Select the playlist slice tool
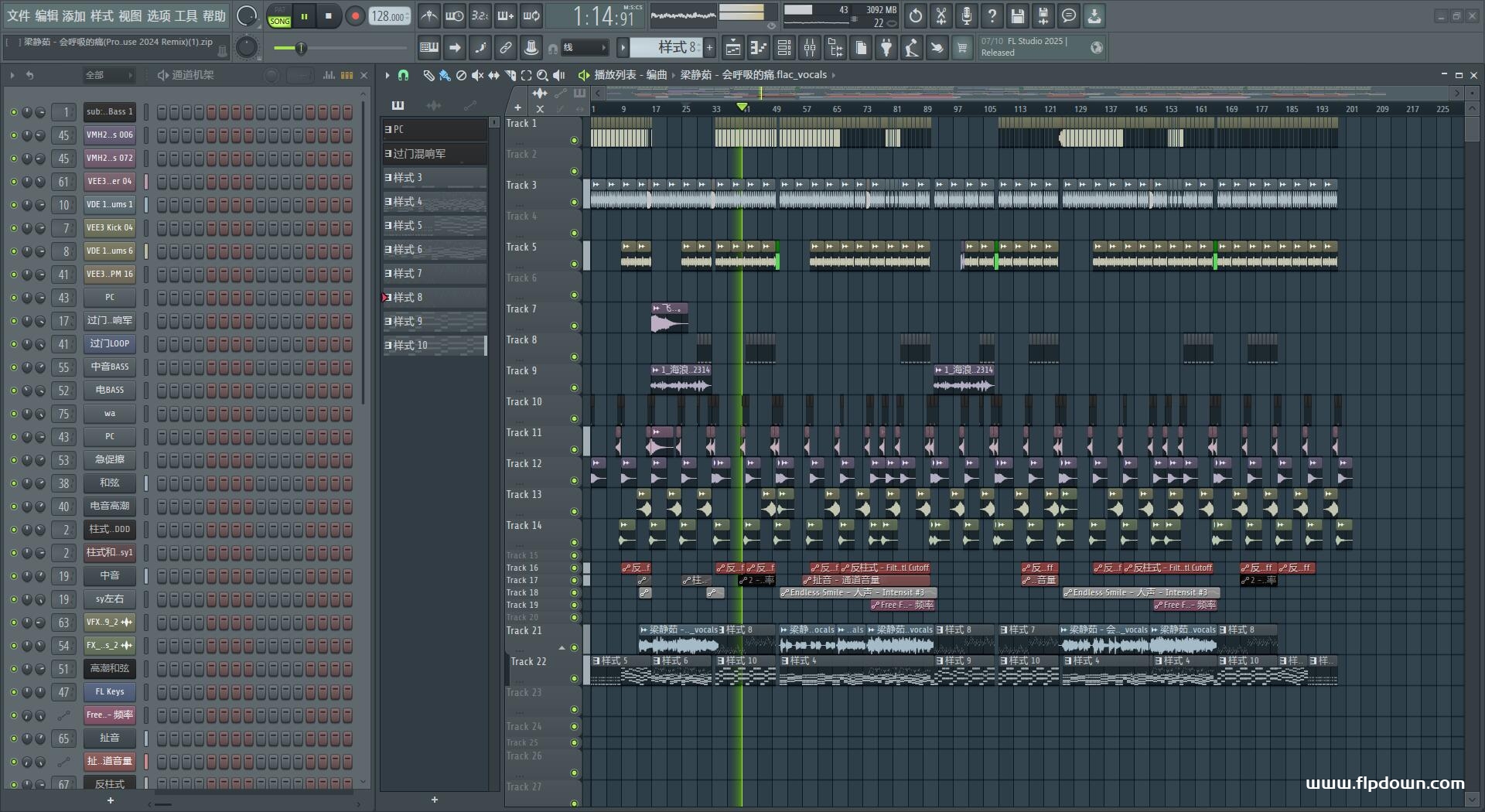 (x=510, y=75)
